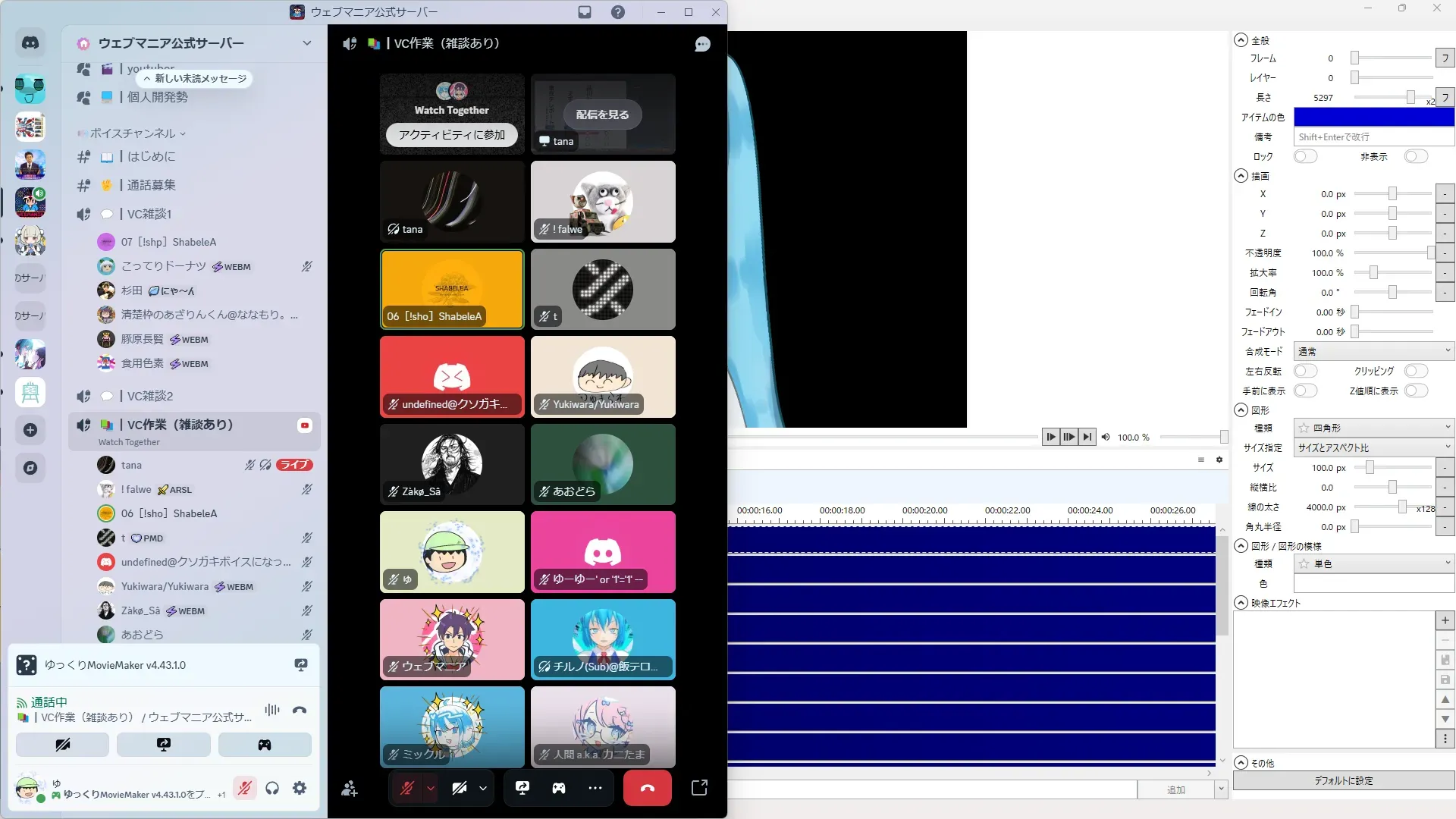Toggle the 非表示 hidden switch

coord(1415,156)
